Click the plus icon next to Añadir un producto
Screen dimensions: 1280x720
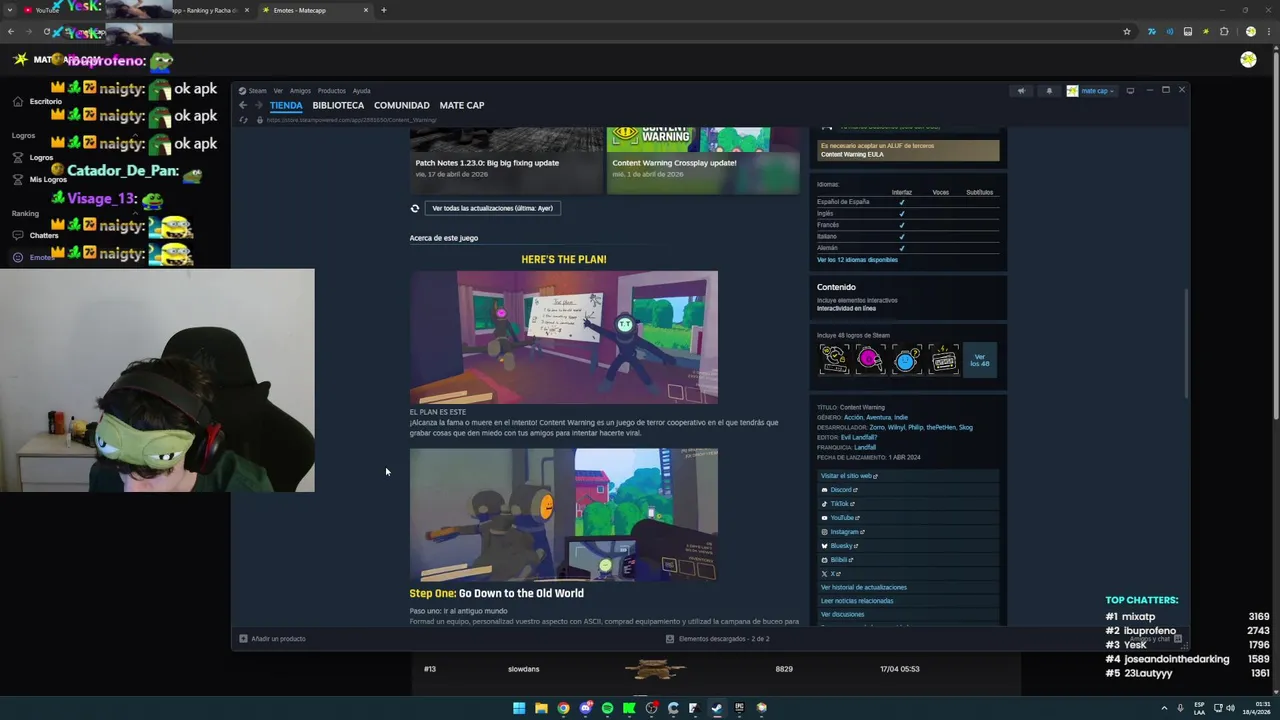tap(243, 639)
